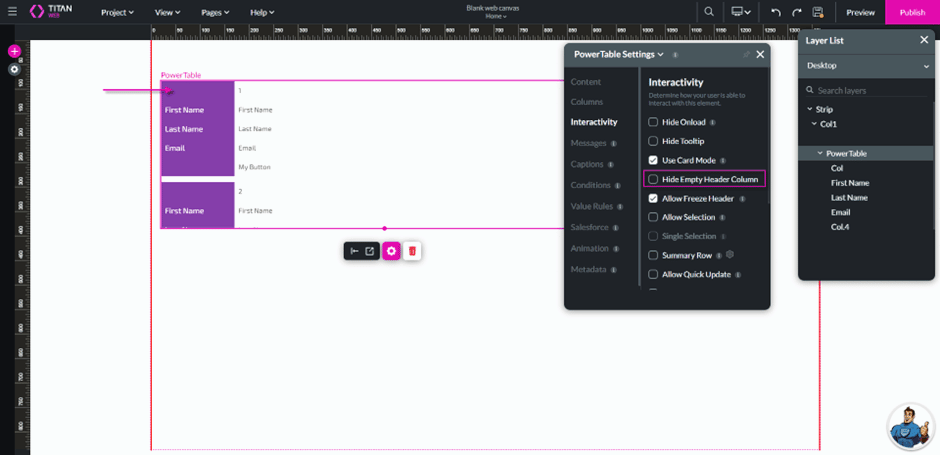Screen dimensions: 940x455
Task: Collapse the PowerTable node in layer tree
Action: (x=820, y=154)
